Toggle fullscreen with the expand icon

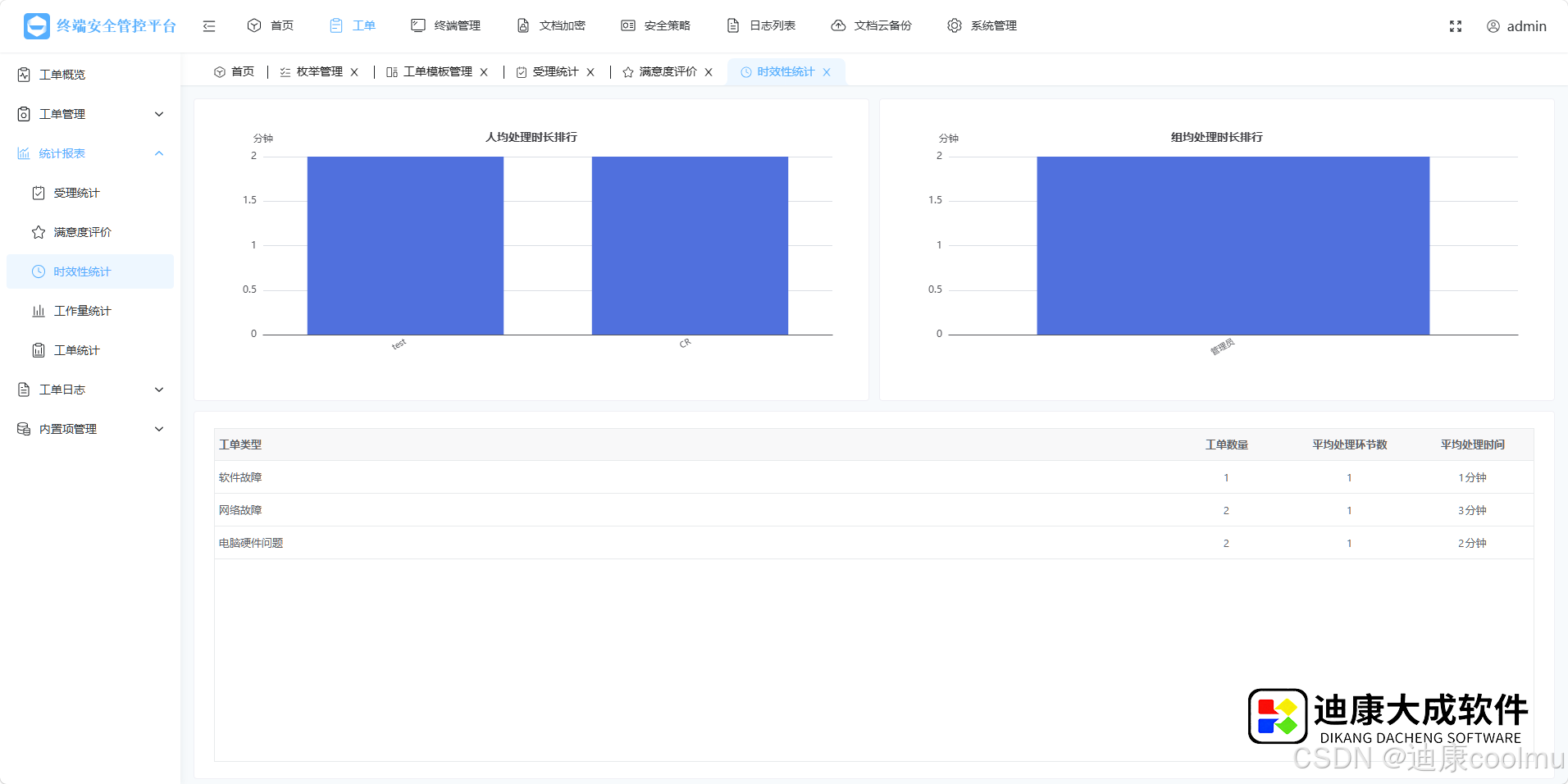coord(1456,26)
